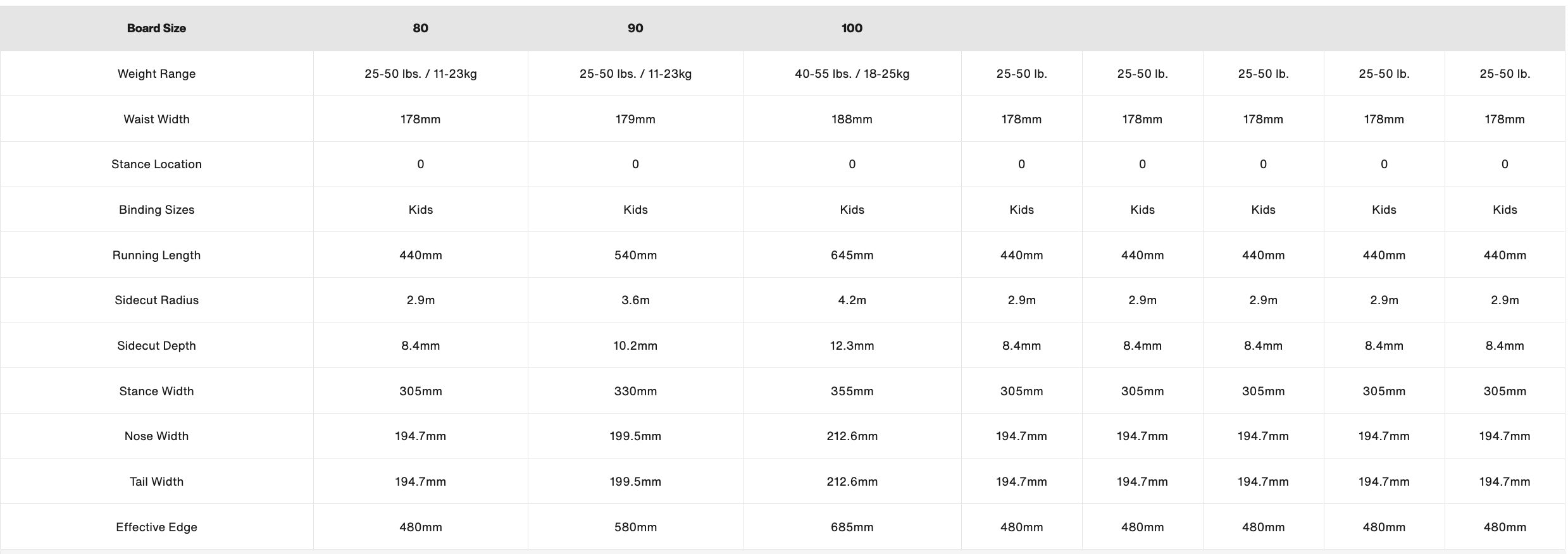Click the 4.2m sidecut radius value
This screenshot has width=1568, height=554.
coord(852,300)
